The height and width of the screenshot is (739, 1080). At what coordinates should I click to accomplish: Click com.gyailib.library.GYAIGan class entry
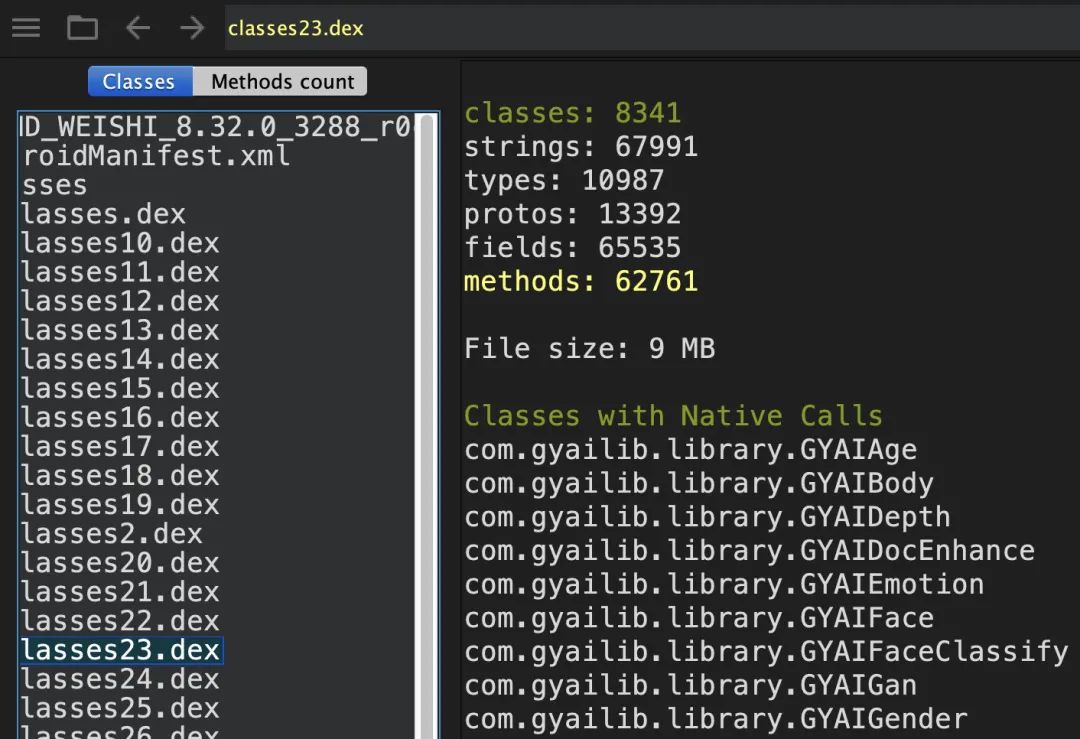pyautogui.click(x=690, y=685)
